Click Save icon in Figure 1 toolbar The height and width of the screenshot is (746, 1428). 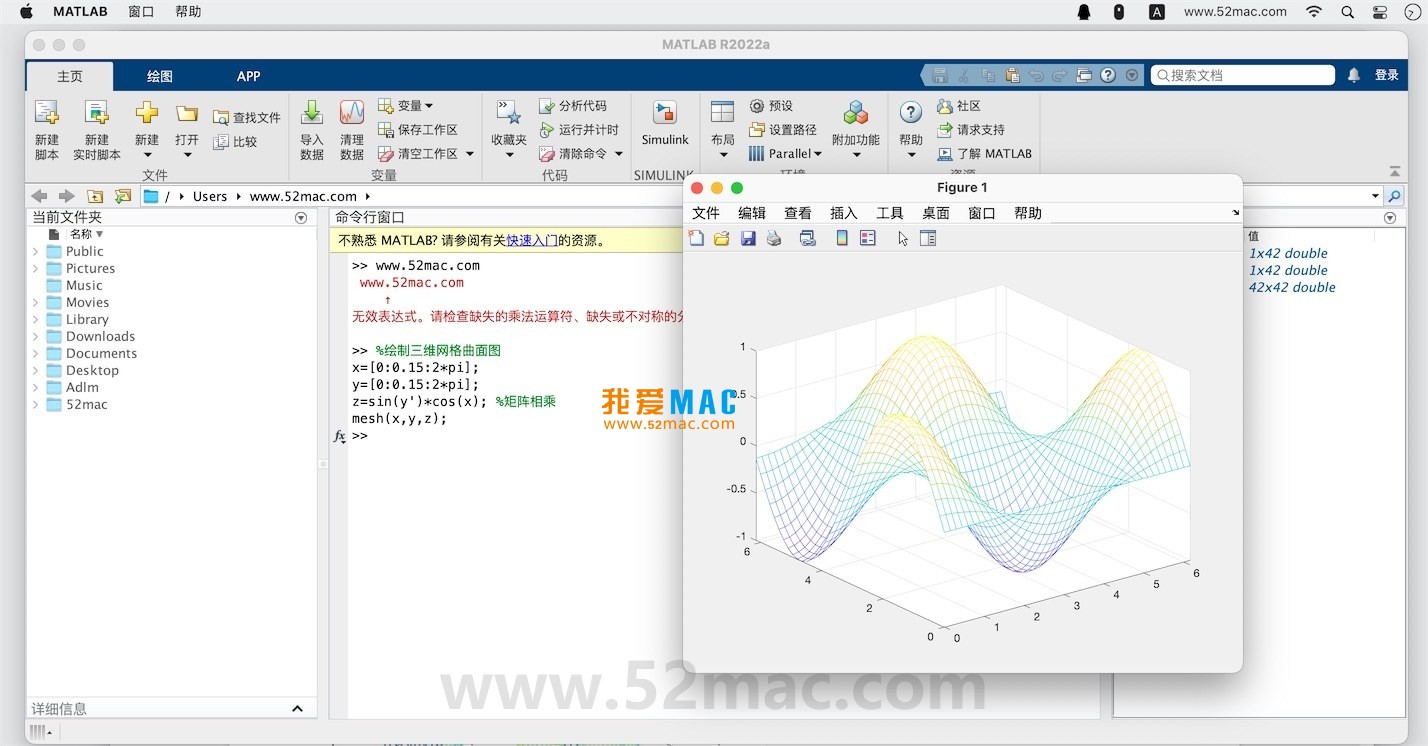(748, 238)
